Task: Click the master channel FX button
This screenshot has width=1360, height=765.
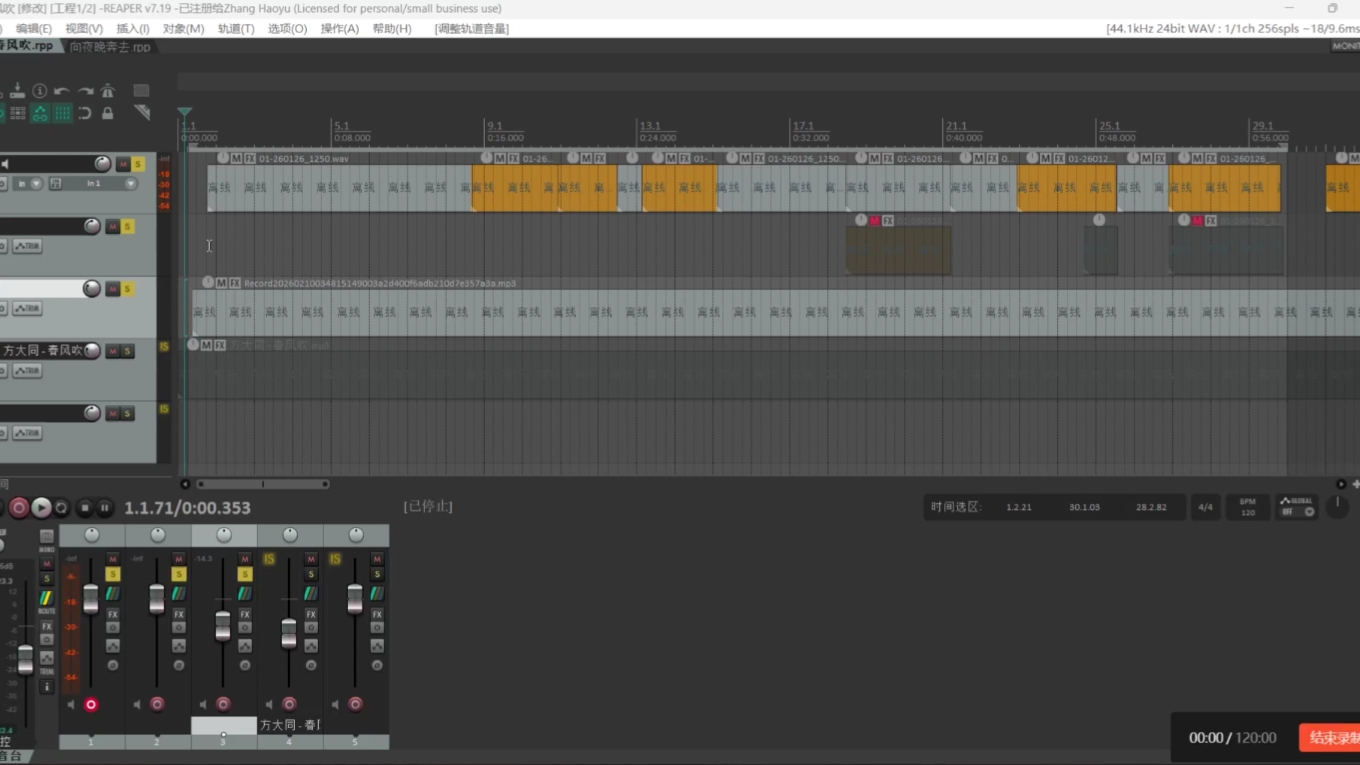Action: click(46, 627)
